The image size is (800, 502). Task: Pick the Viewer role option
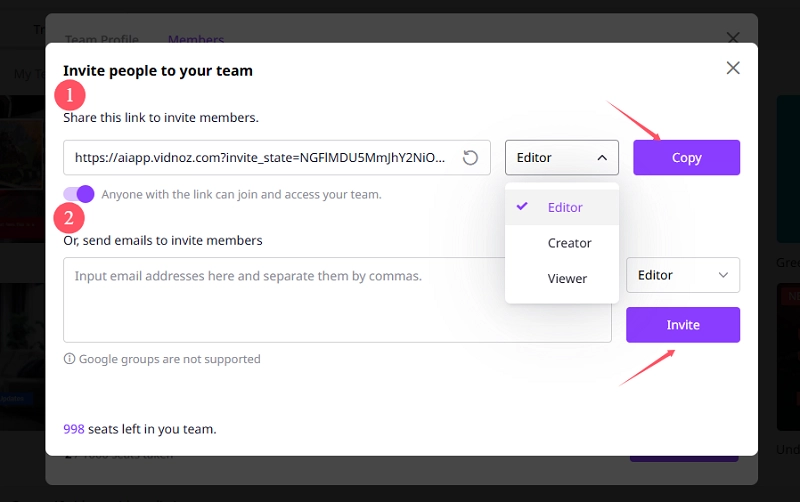tap(567, 279)
